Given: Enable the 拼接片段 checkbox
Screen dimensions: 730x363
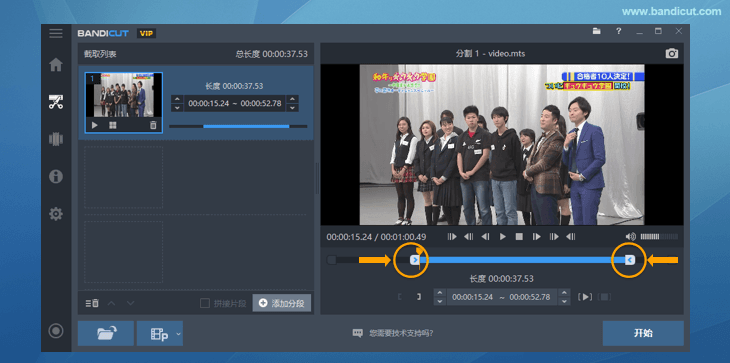Looking at the screenshot, I should 204,303.
